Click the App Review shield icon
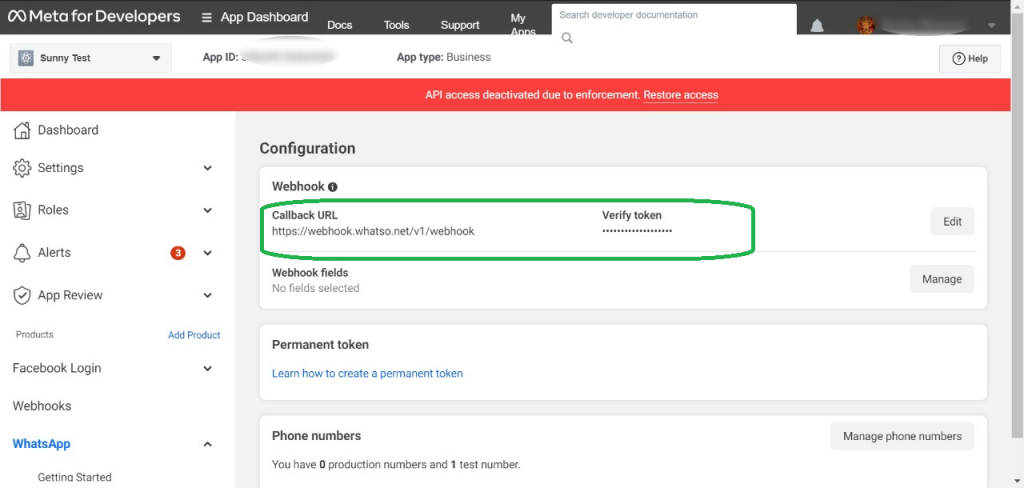Screen dimensions: 1024x488 click(22, 295)
